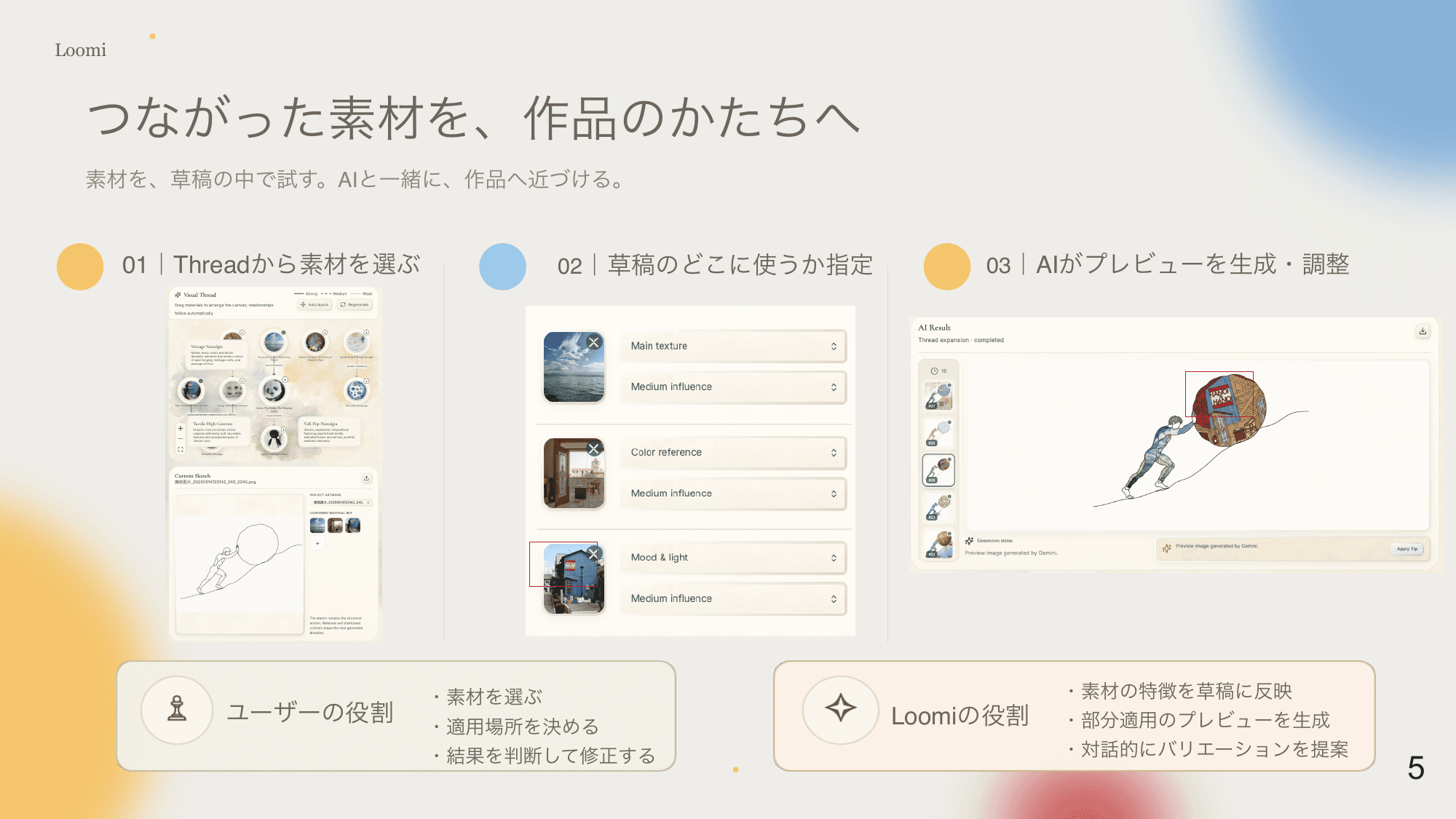
Task: Click the Loomi logo text
Action: (81, 50)
